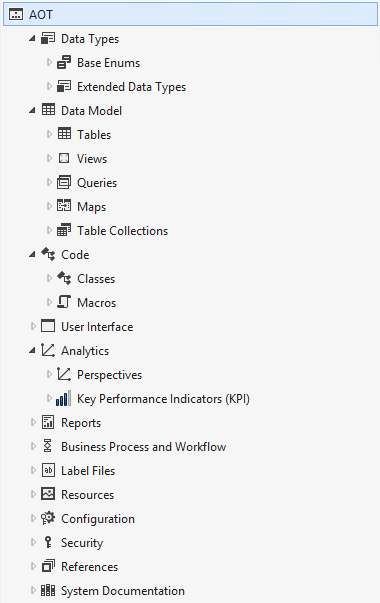Click the Maps node icon
380x603 pixels.
64,206
